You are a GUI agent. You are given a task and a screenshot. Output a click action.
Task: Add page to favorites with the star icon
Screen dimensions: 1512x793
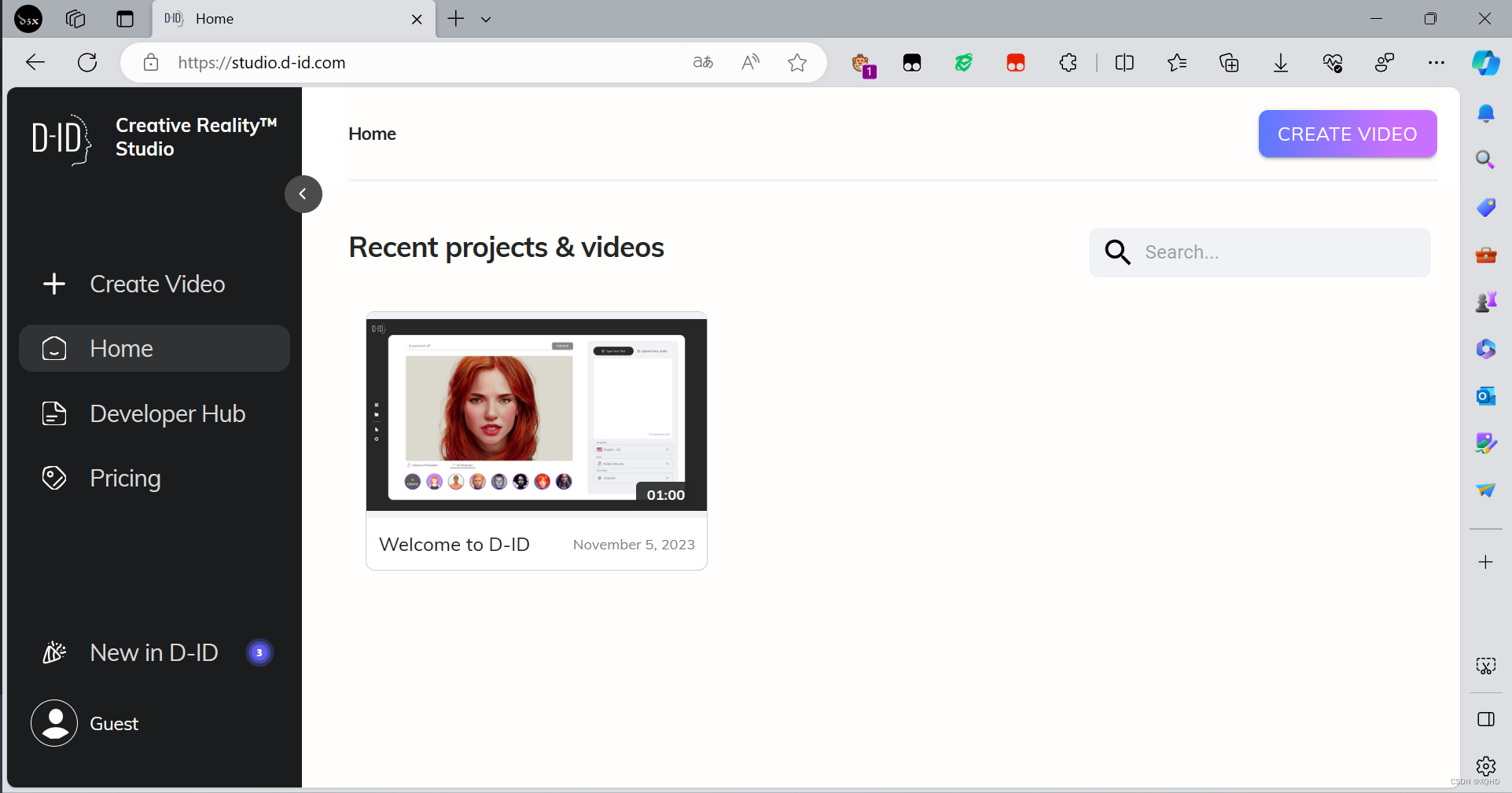[x=797, y=62]
